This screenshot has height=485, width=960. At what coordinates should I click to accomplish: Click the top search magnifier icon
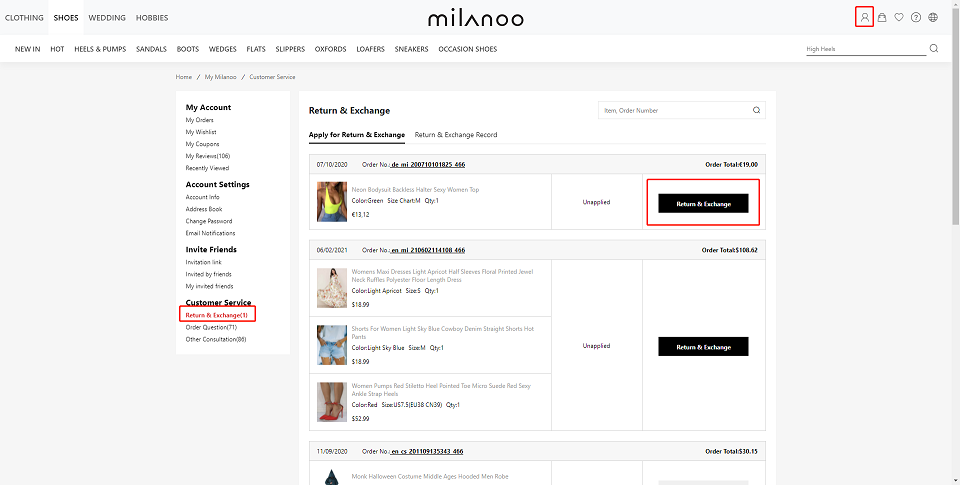pyautogui.click(x=934, y=48)
